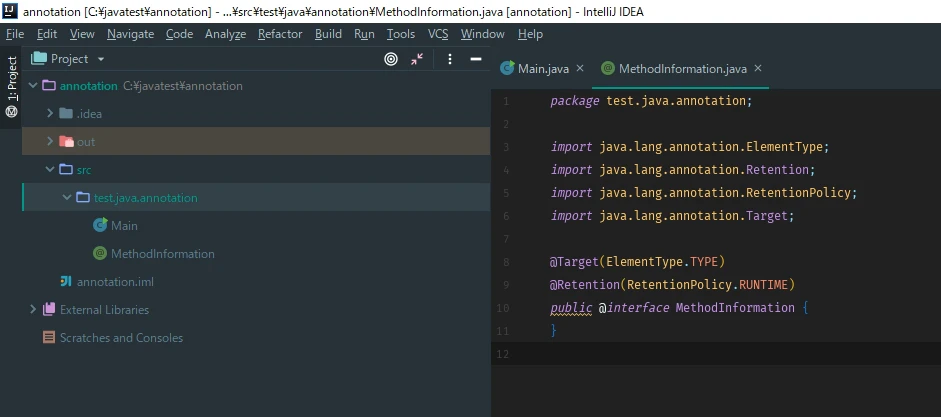Hide the Project panel with minimize icon

click(x=476, y=59)
